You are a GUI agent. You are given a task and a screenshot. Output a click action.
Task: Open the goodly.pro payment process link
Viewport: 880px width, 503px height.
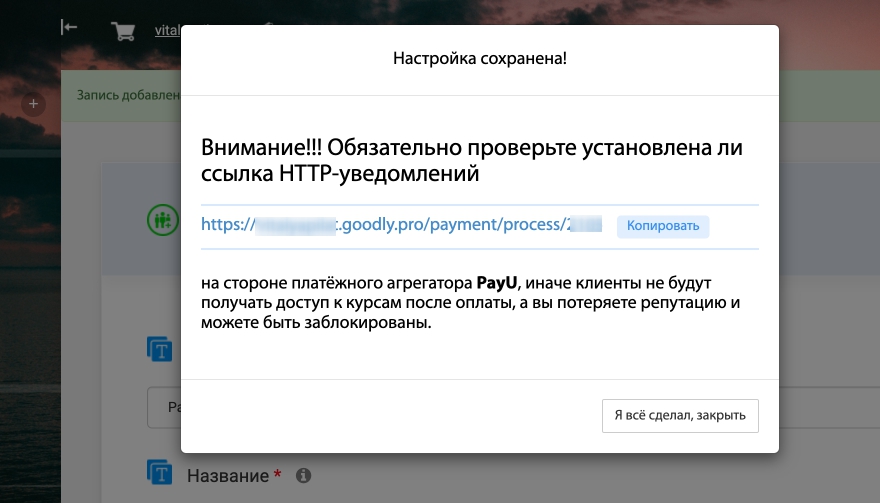pos(401,225)
